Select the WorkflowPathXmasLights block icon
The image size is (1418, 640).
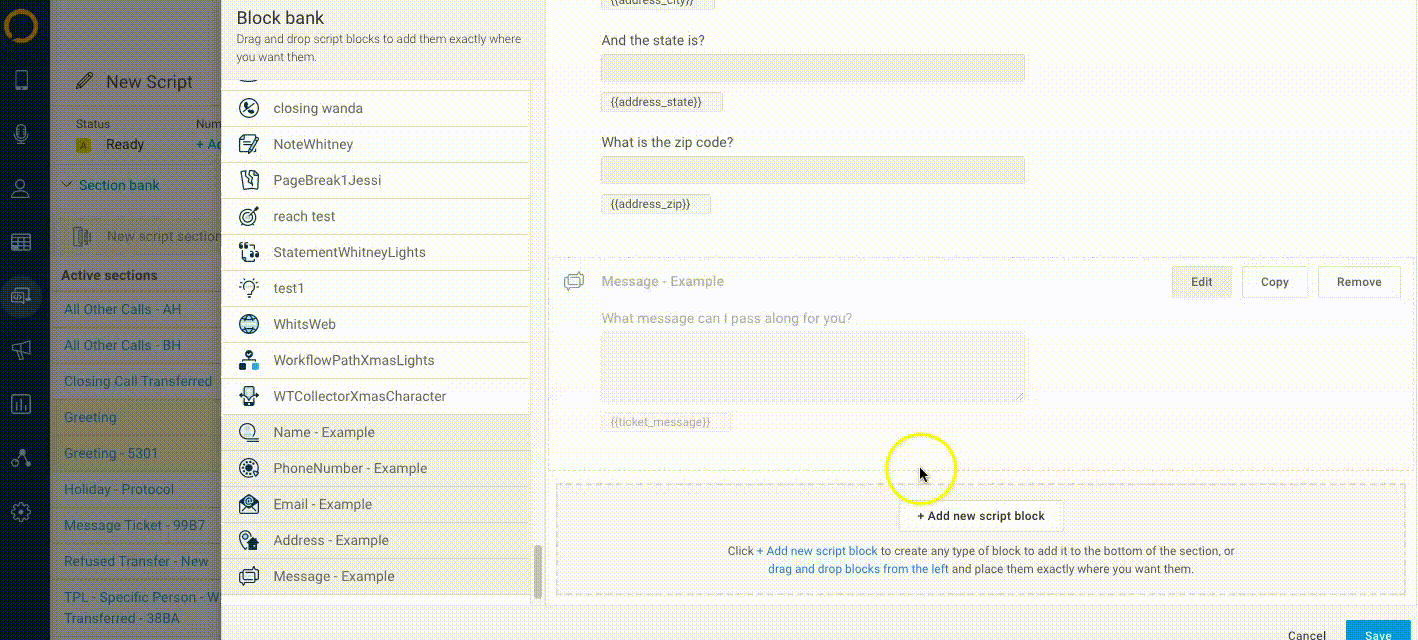click(249, 360)
